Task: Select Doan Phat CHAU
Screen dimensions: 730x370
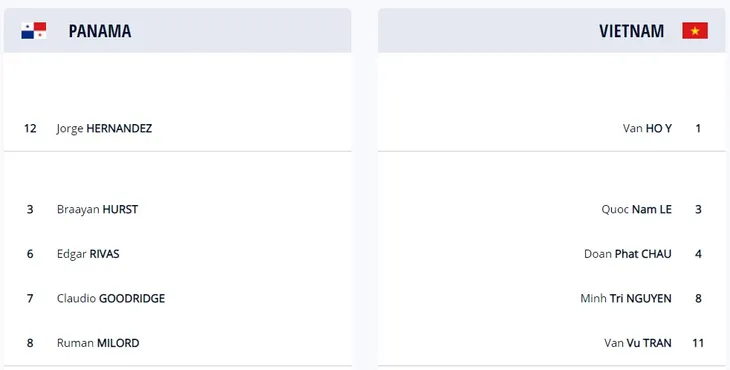Action: tap(628, 254)
